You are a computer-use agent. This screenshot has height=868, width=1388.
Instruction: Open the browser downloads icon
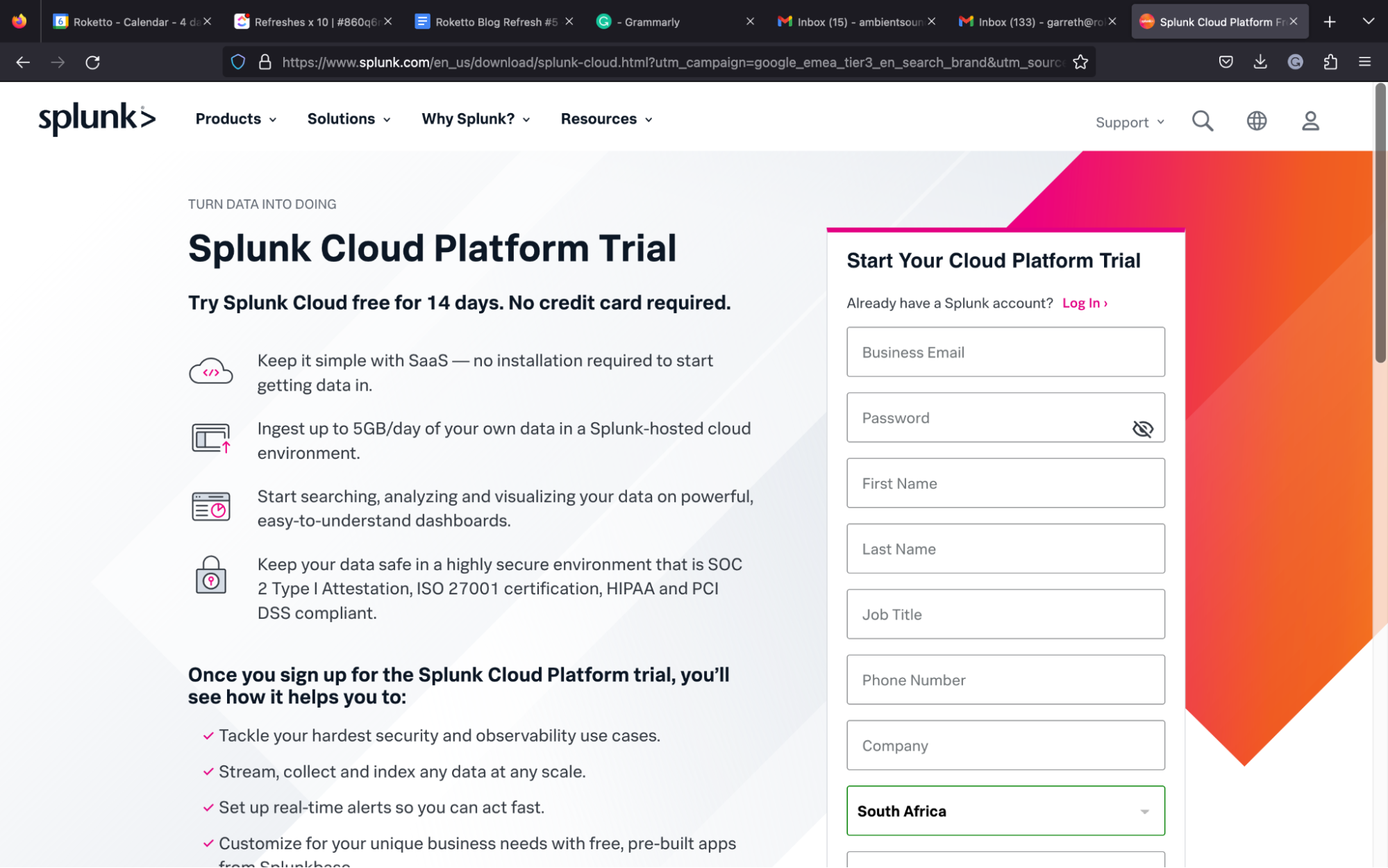click(x=1260, y=62)
